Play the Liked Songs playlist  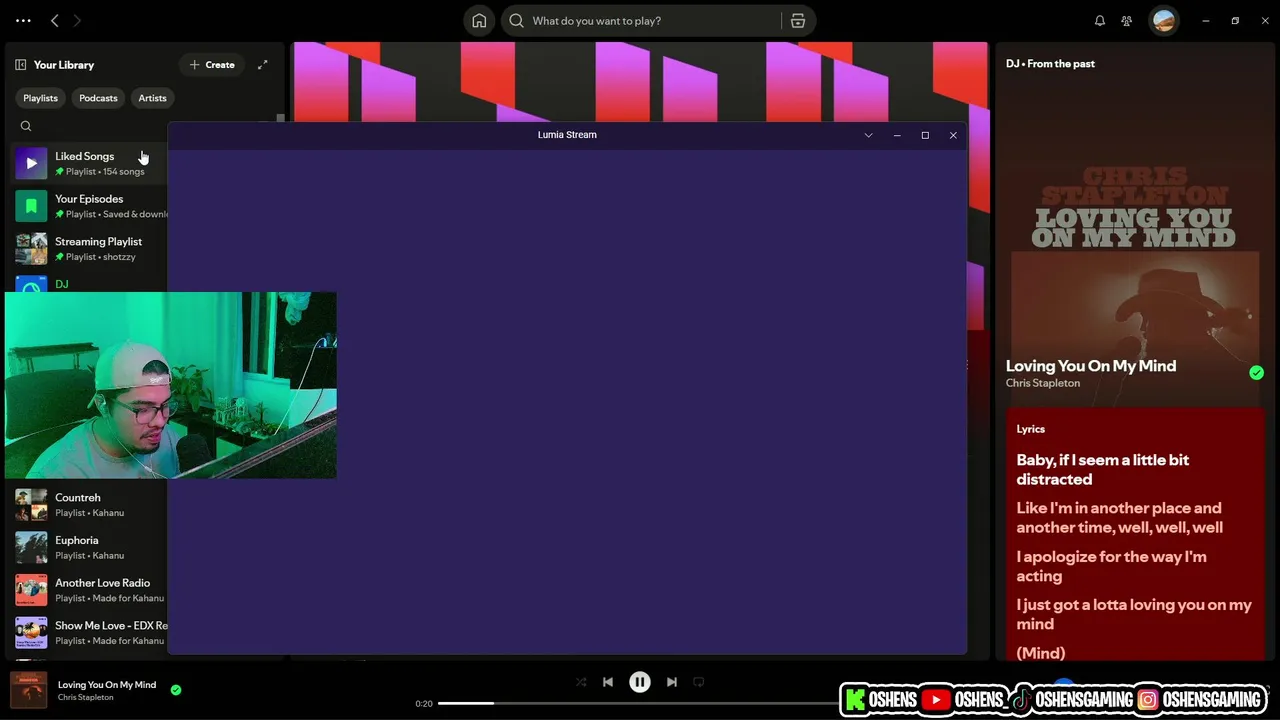(x=31, y=163)
